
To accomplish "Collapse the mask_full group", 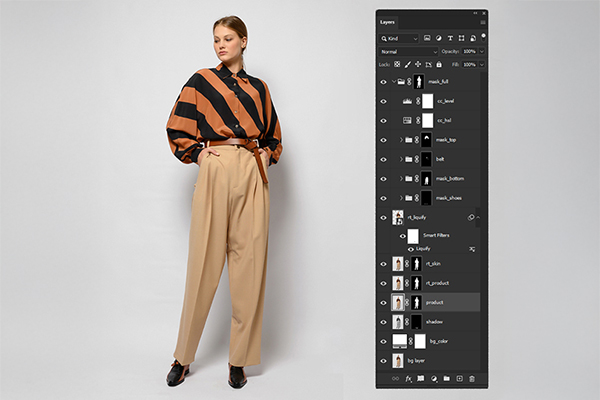I will pyautogui.click(x=392, y=82).
